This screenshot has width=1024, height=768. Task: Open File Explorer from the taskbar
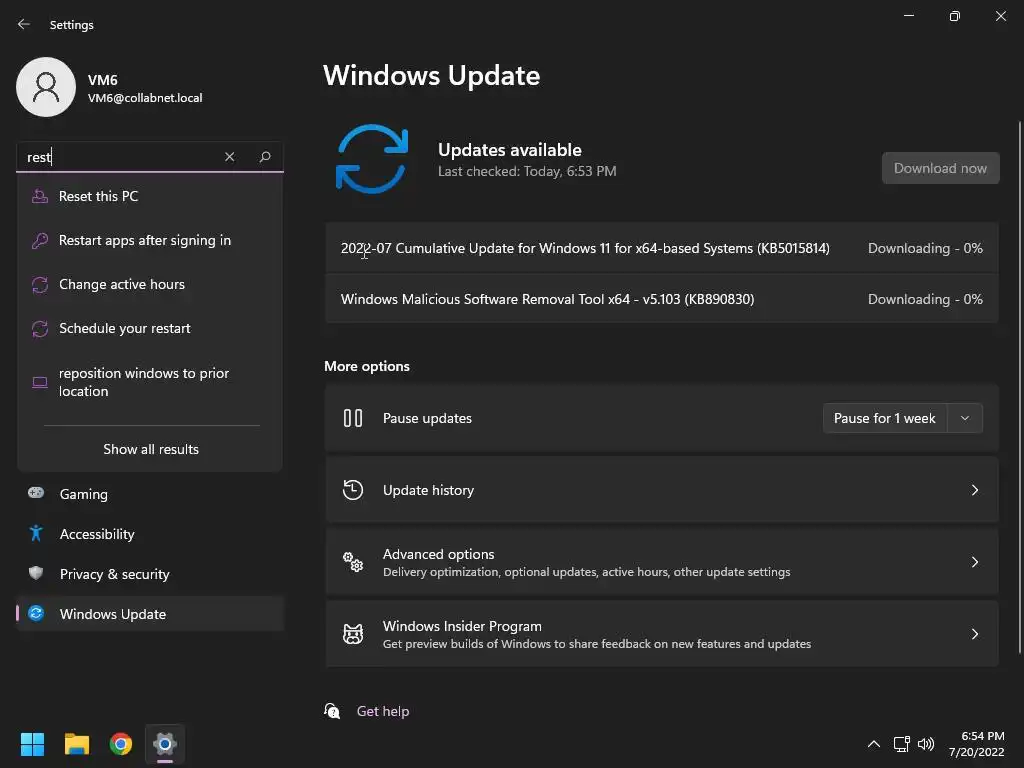pyautogui.click(x=76, y=744)
